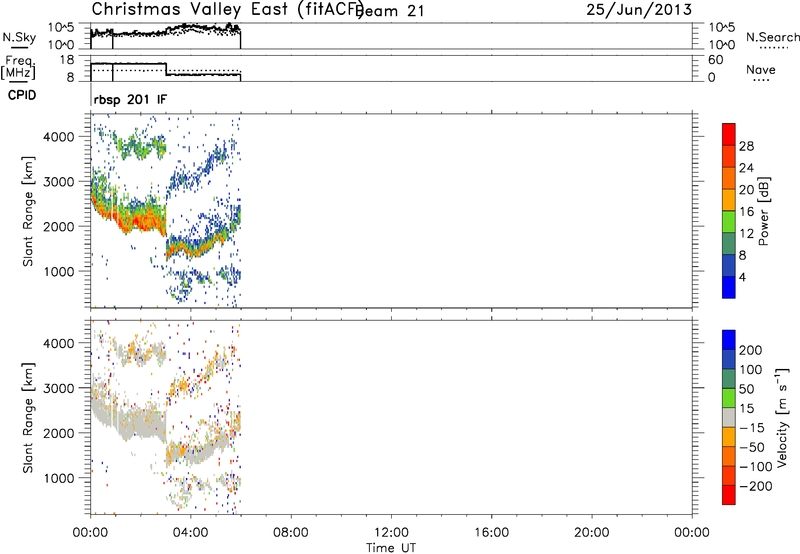Click the strong red-orange power echo band near 2000 km

pyautogui.click(x=140, y=221)
